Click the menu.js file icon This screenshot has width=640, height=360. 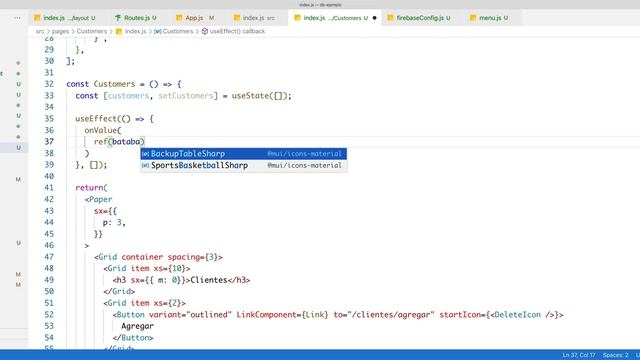pyautogui.click(x=473, y=18)
